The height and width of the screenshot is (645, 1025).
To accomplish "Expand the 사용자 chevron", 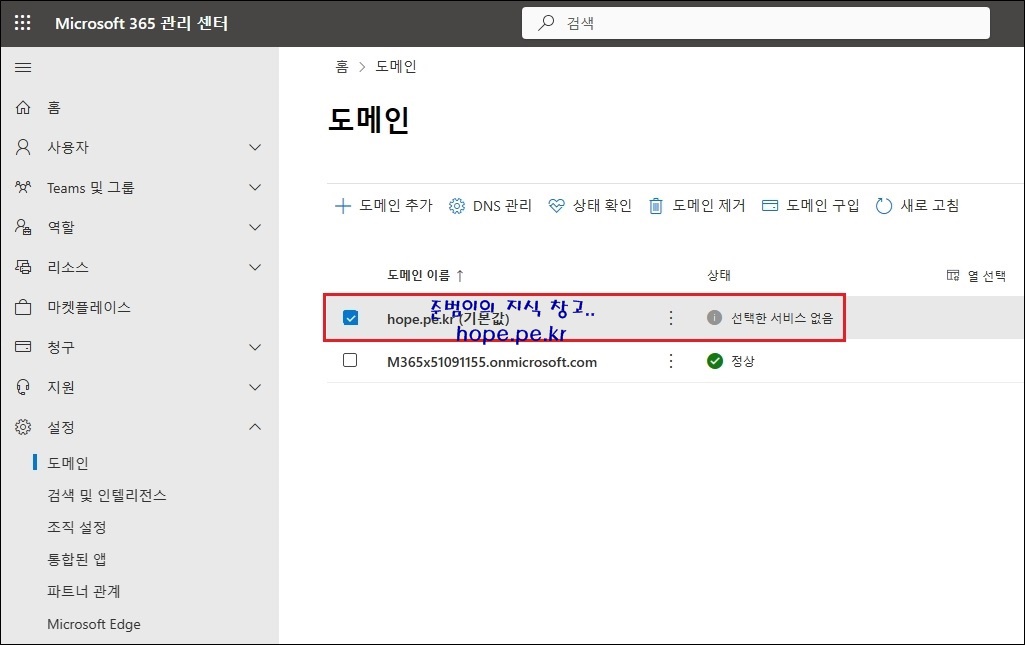I will point(255,148).
